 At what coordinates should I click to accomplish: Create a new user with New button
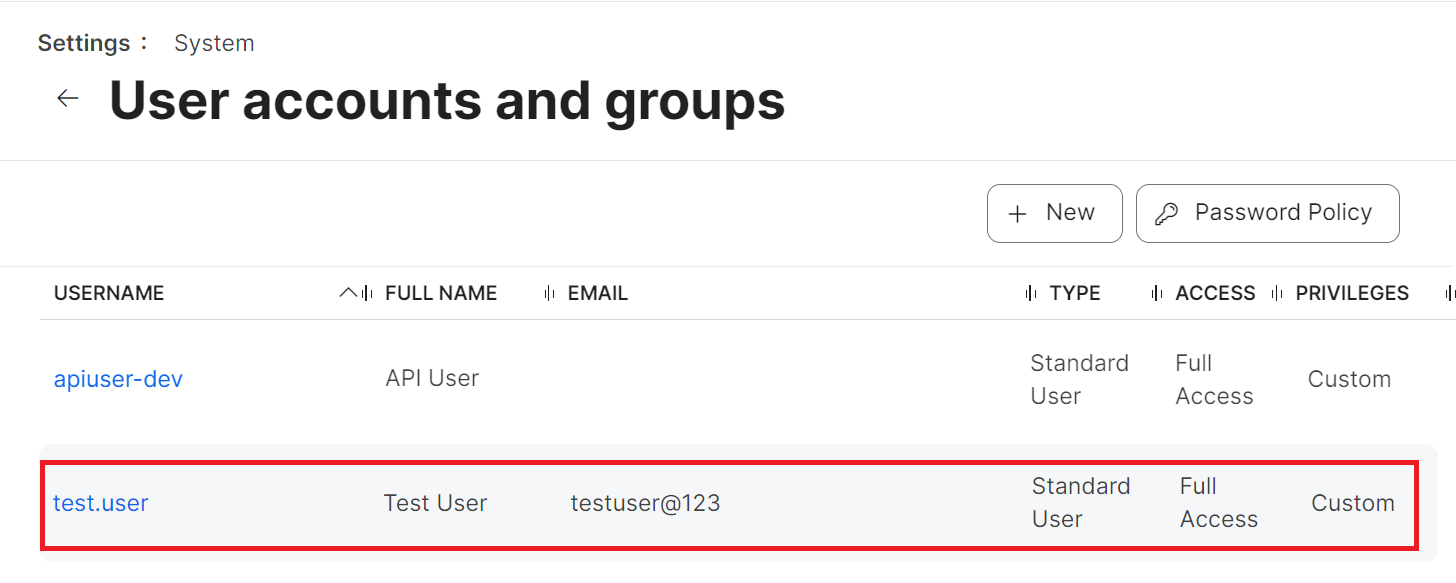(x=1054, y=213)
